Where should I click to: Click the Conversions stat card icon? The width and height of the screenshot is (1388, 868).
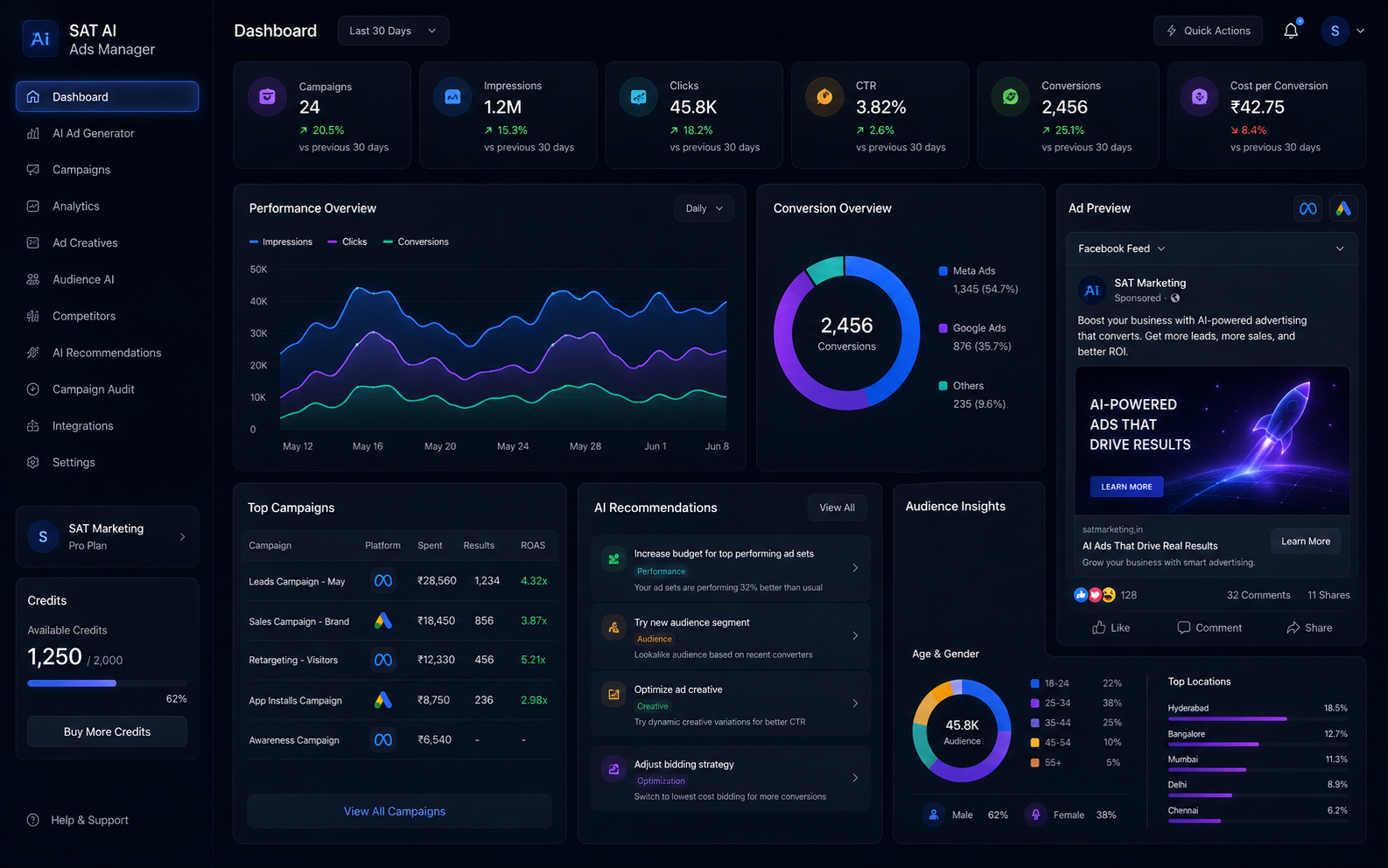coord(1010,97)
